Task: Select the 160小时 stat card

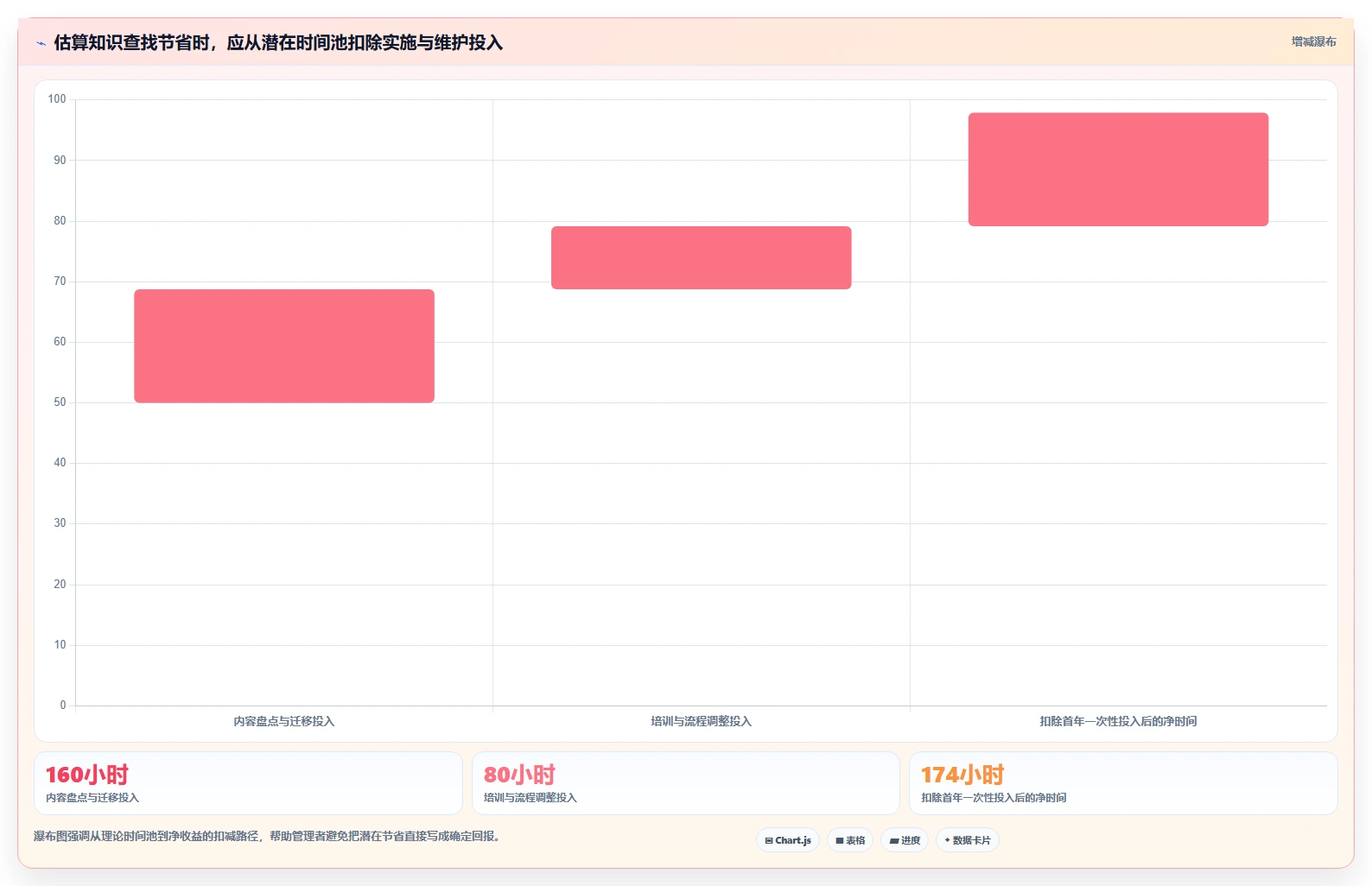Action: click(248, 783)
